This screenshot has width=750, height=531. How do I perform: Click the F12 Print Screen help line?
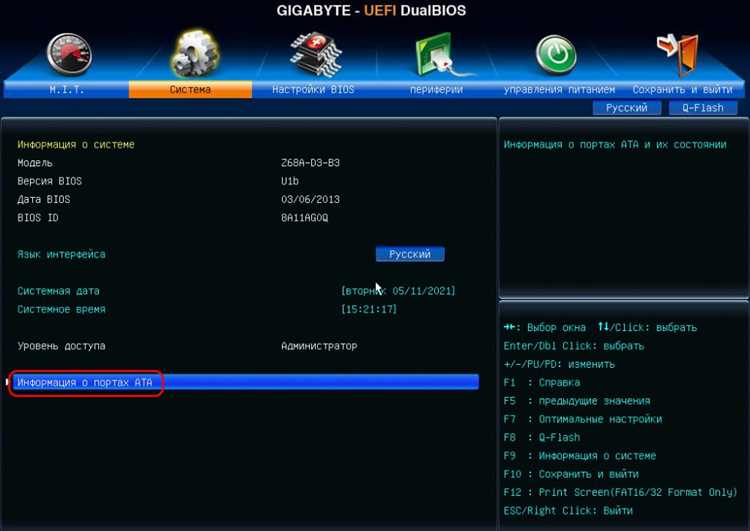620,492
